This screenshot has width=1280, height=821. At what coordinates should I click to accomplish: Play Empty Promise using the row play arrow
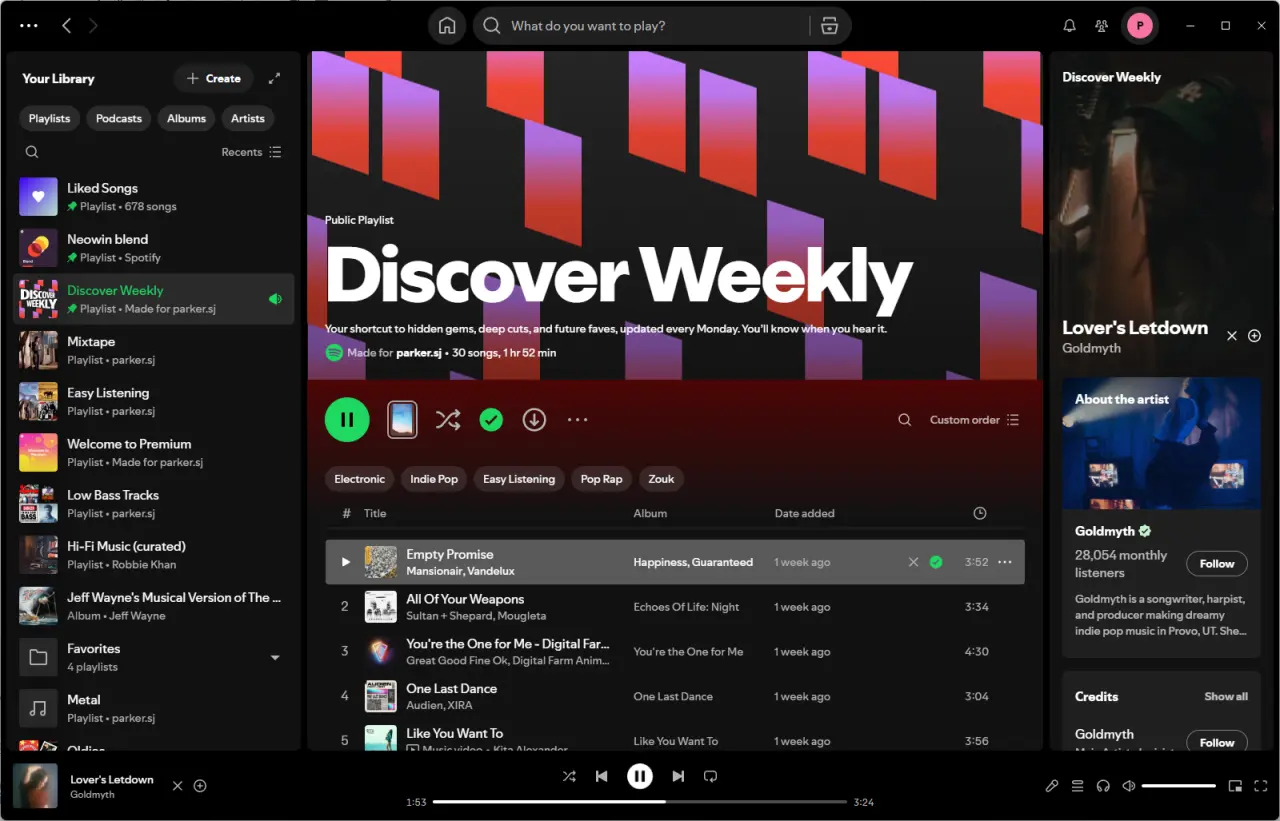point(345,562)
